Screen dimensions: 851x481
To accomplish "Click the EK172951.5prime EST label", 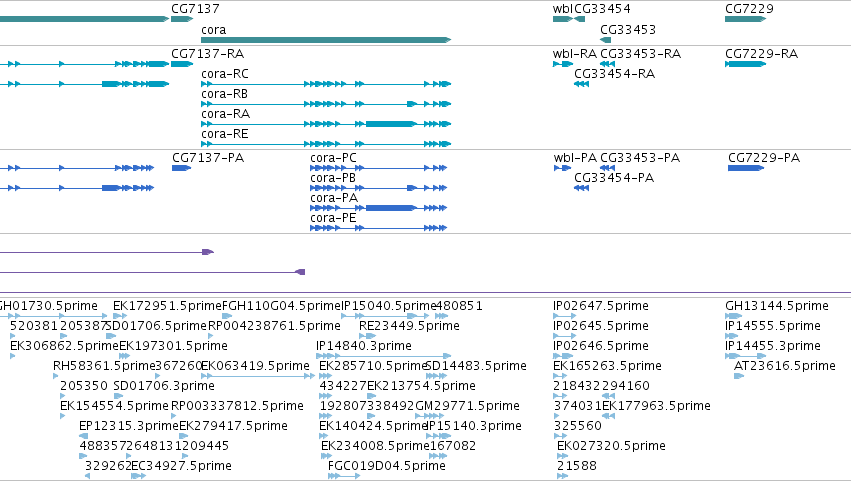I will coord(167,306).
